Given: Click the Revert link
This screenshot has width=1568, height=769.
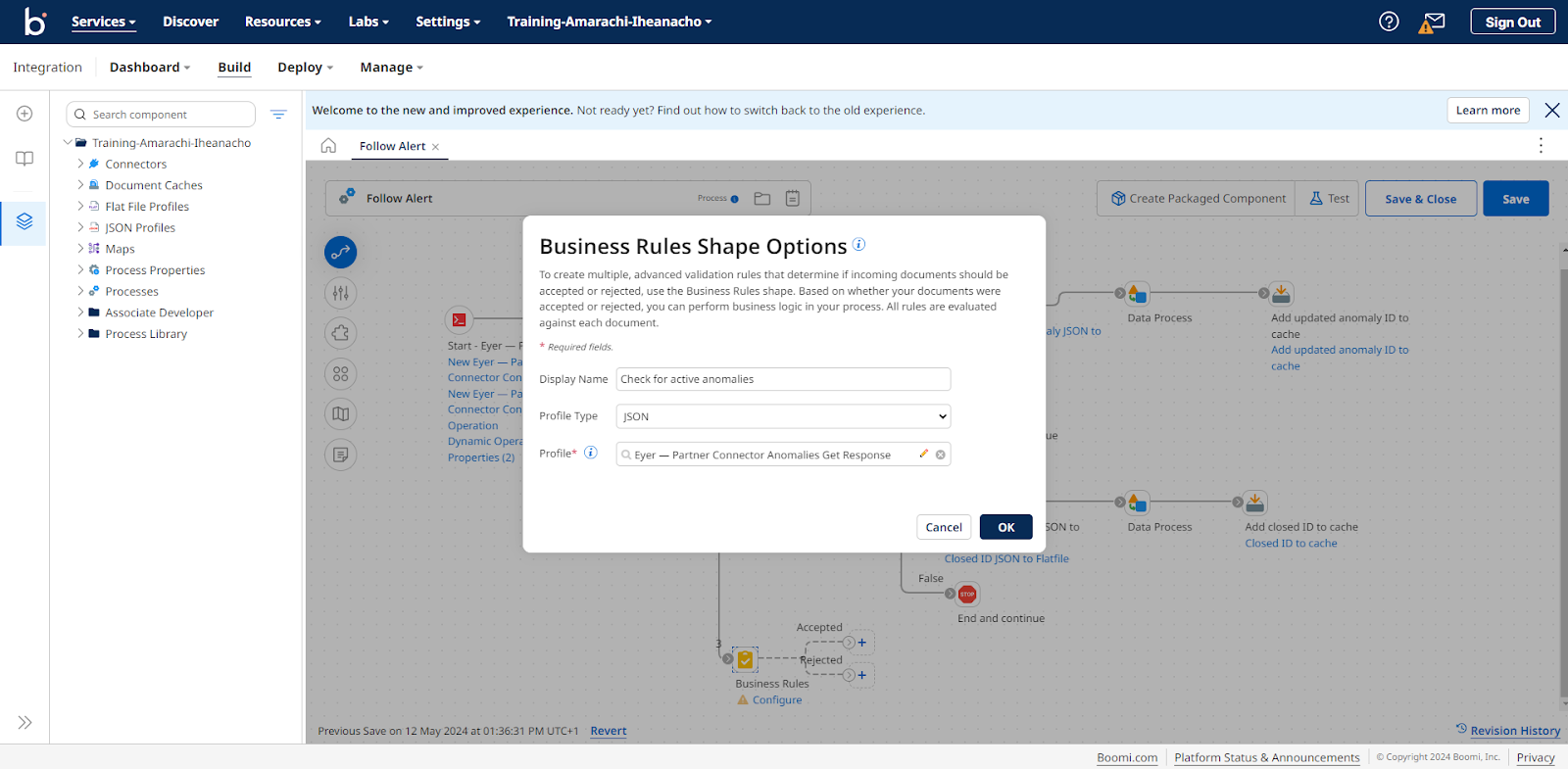Looking at the screenshot, I should coord(608,731).
